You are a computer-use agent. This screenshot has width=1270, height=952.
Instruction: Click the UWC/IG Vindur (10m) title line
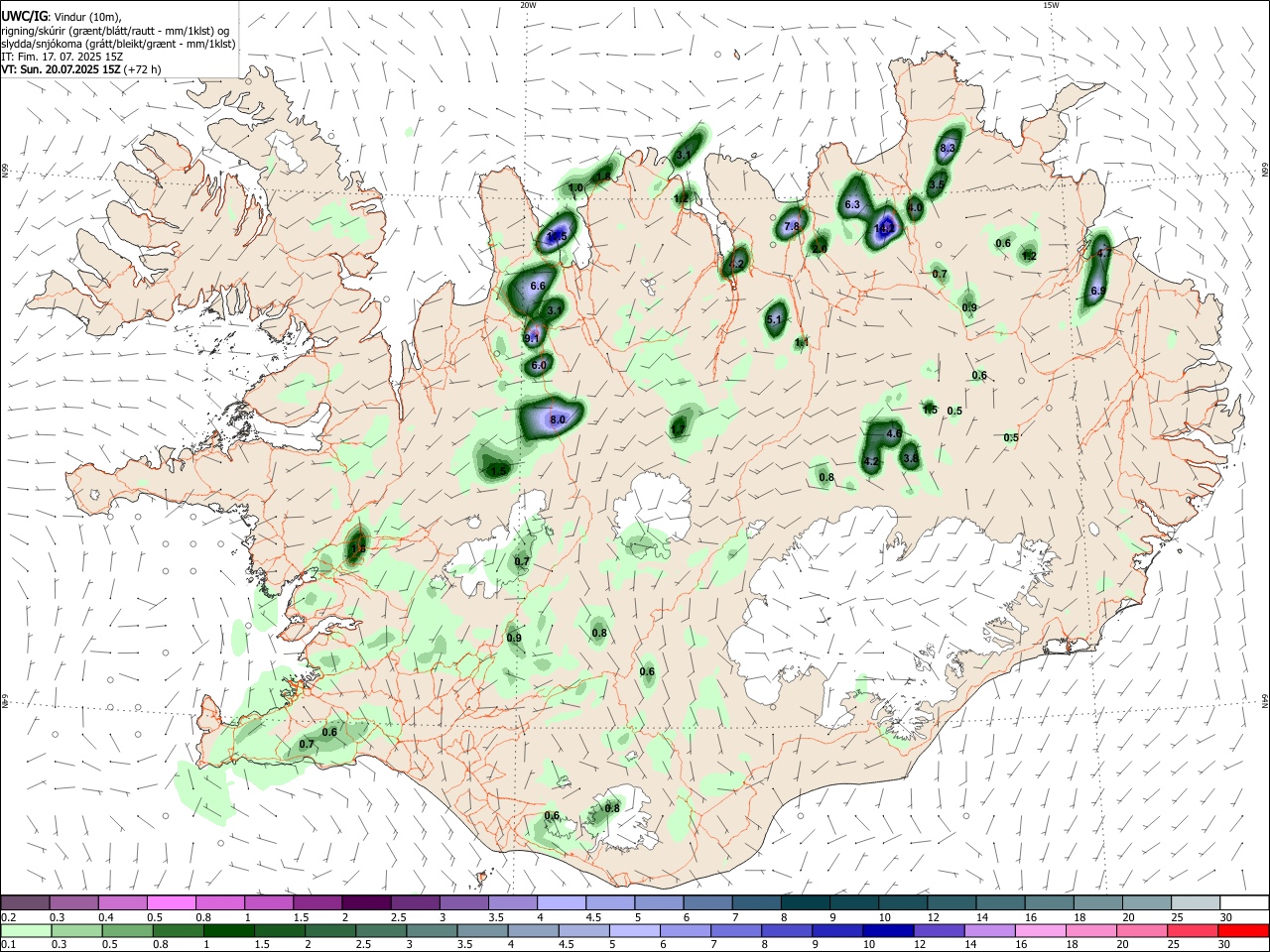pos(61,17)
